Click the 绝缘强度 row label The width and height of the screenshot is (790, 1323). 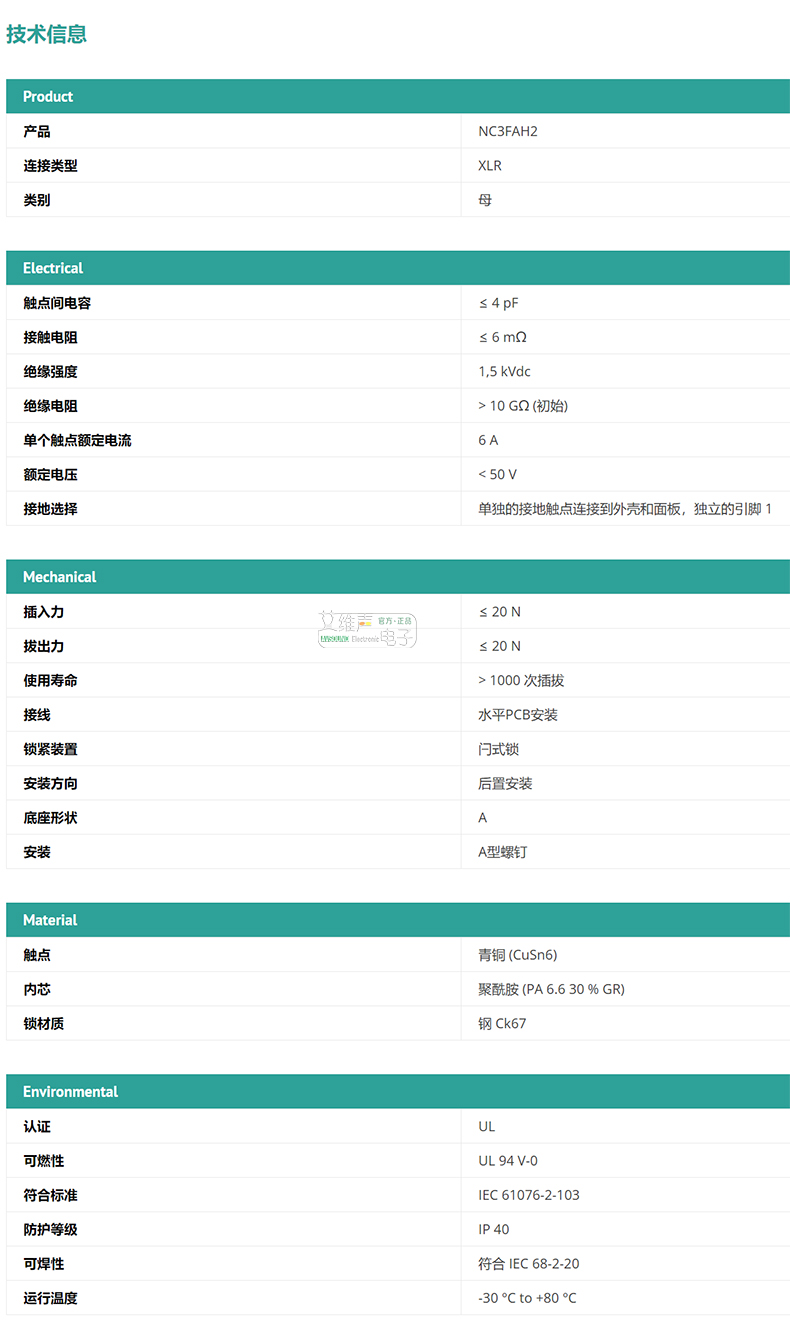[50, 371]
